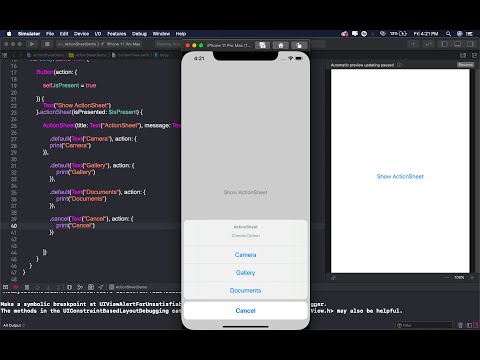This screenshot has height=360, width=480.
Task: Open the body symbol crumb in jump bar
Action: pos(162,55)
